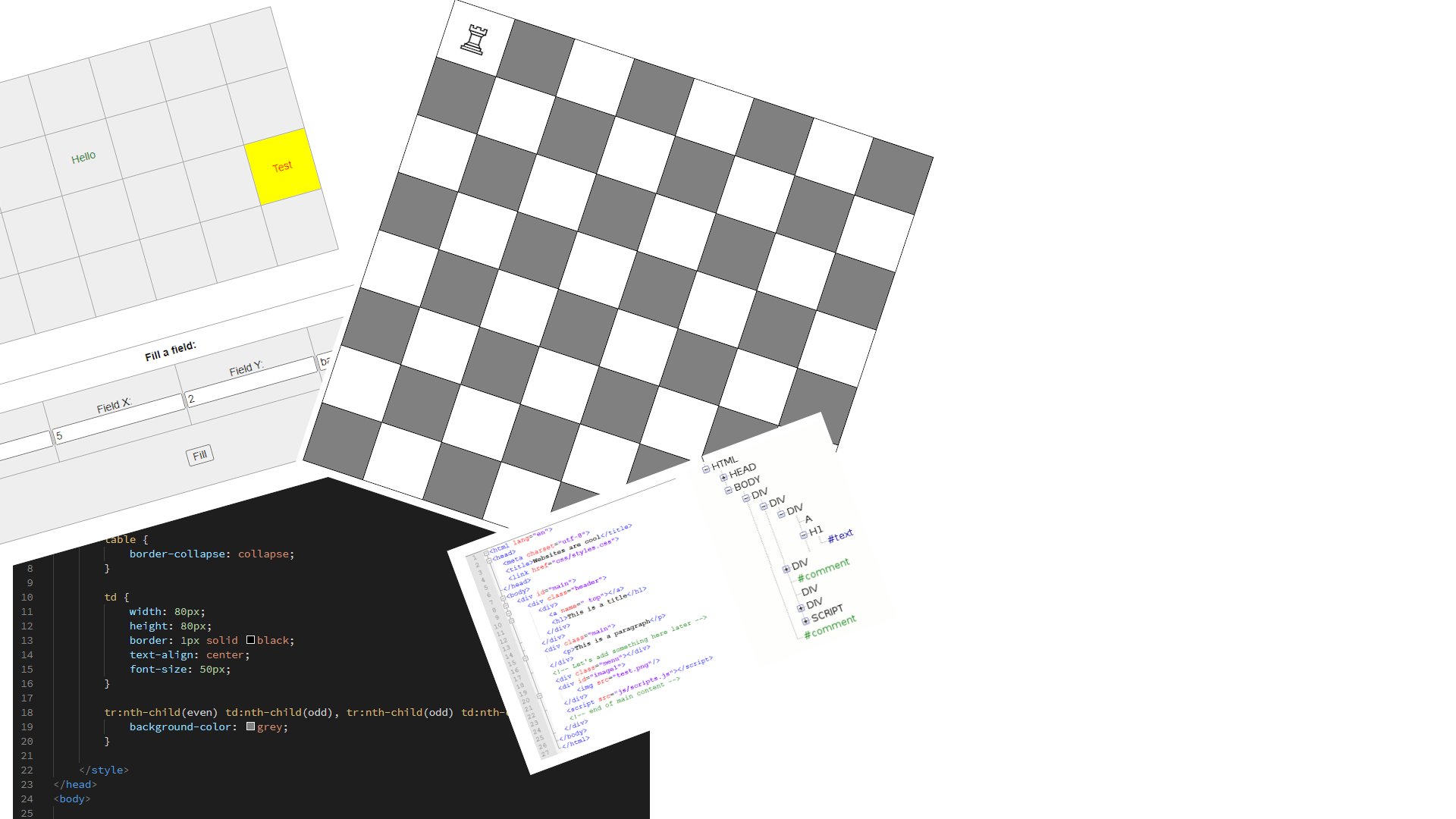
Task: Click the Field X input containing 5
Action: pyautogui.click(x=119, y=418)
